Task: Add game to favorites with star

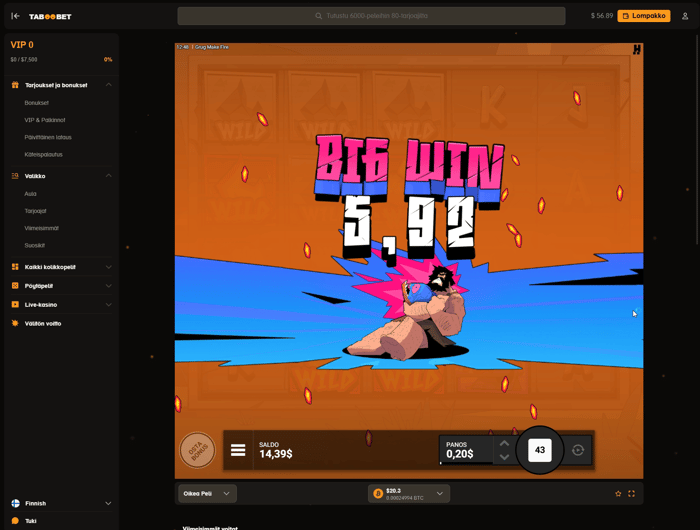Action: pyautogui.click(x=618, y=493)
